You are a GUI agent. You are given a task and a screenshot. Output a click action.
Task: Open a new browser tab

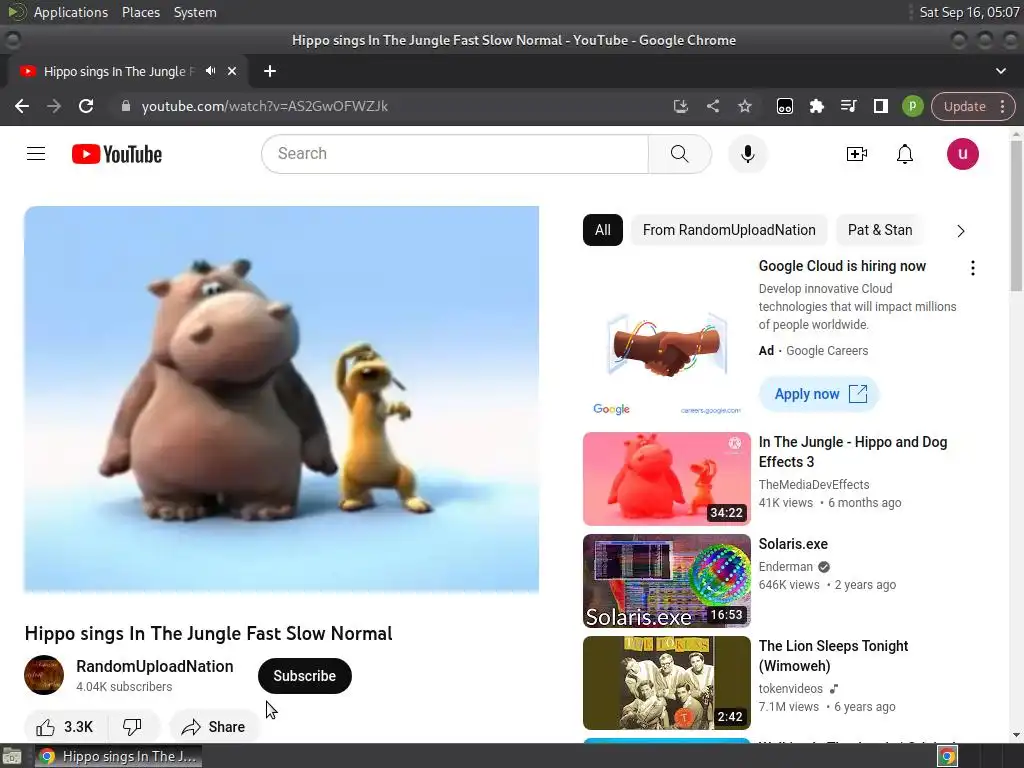tap(270, 71)
